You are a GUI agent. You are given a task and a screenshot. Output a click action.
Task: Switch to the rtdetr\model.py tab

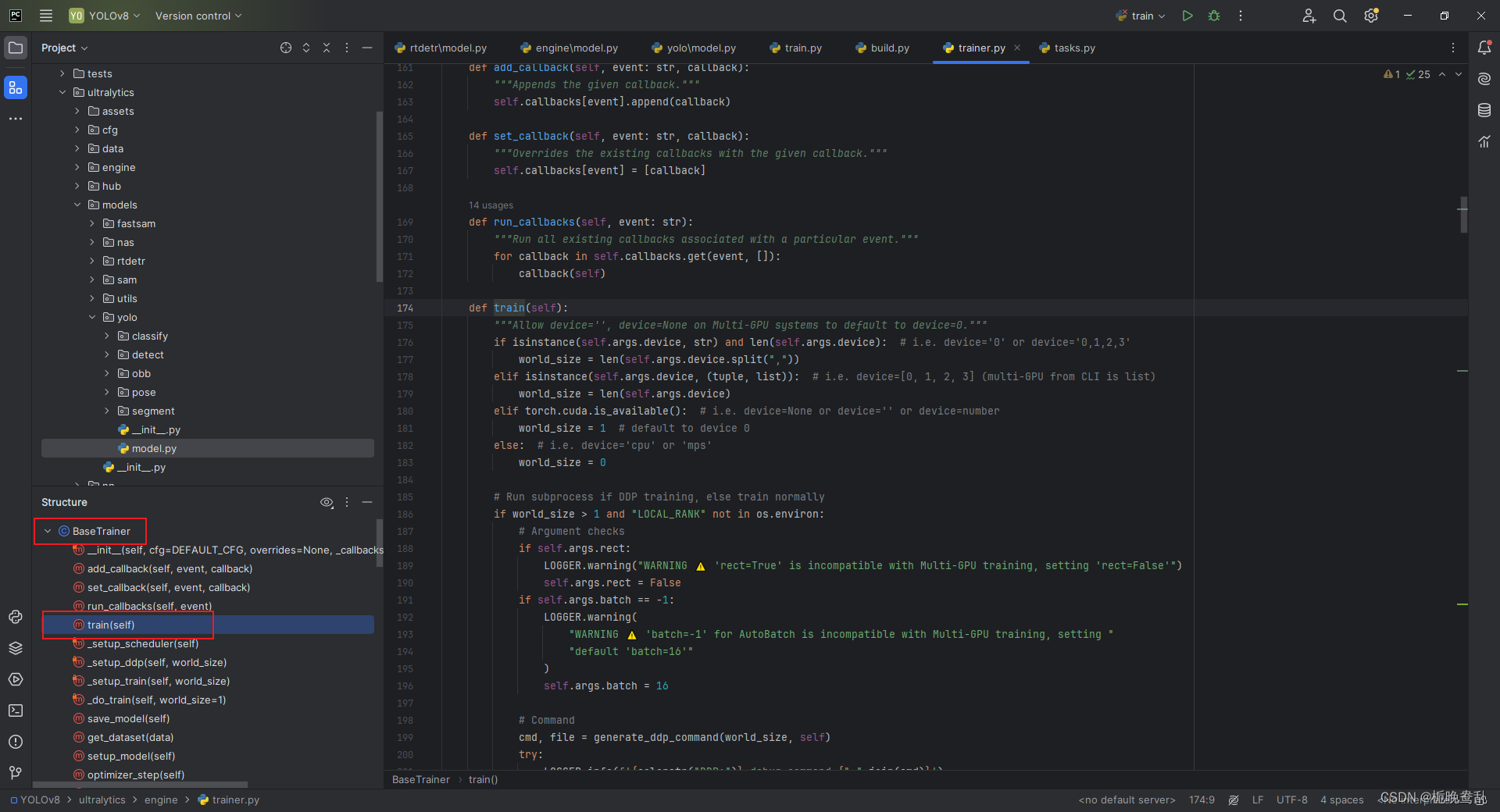[x=441, y=48]
